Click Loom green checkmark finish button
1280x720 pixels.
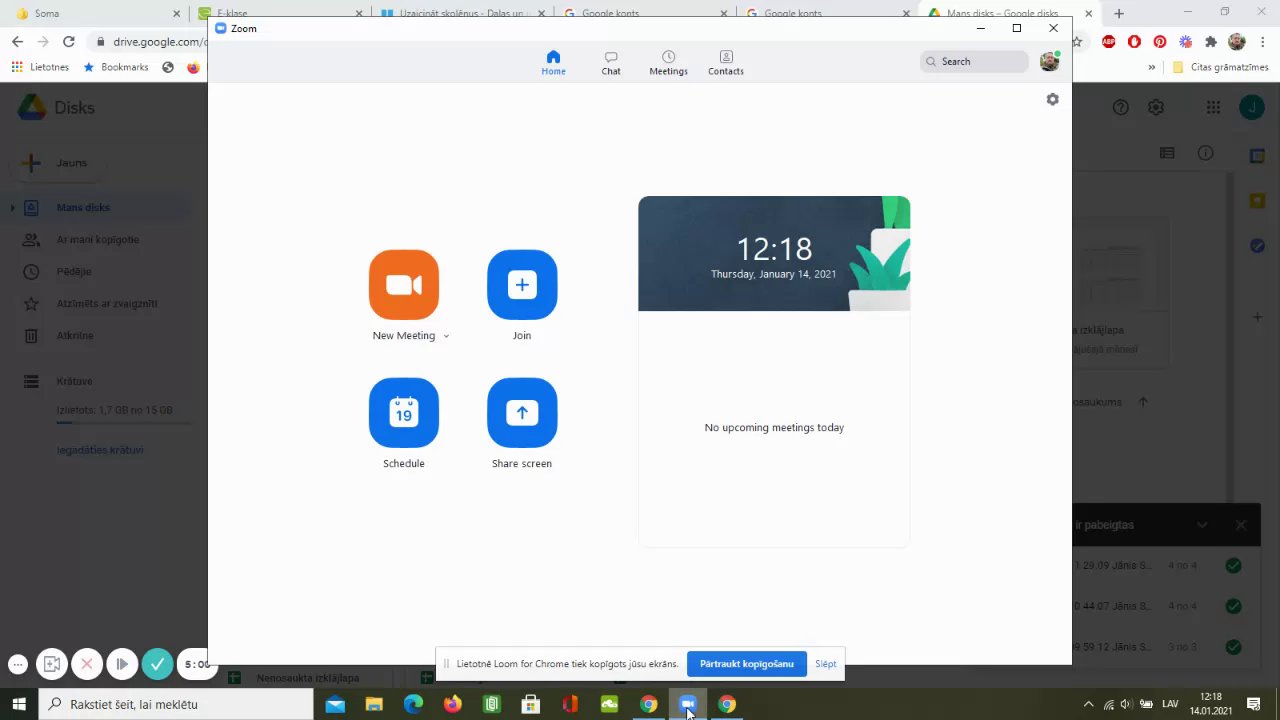tap(157, 663)
